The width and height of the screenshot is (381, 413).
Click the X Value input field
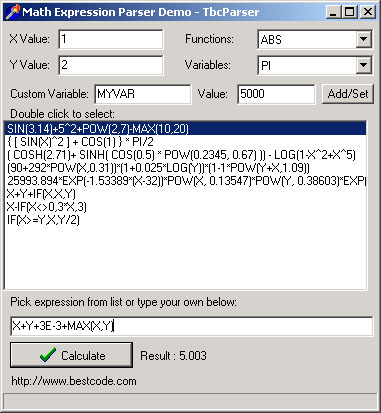pyautogui.click(x=111, y=39)
